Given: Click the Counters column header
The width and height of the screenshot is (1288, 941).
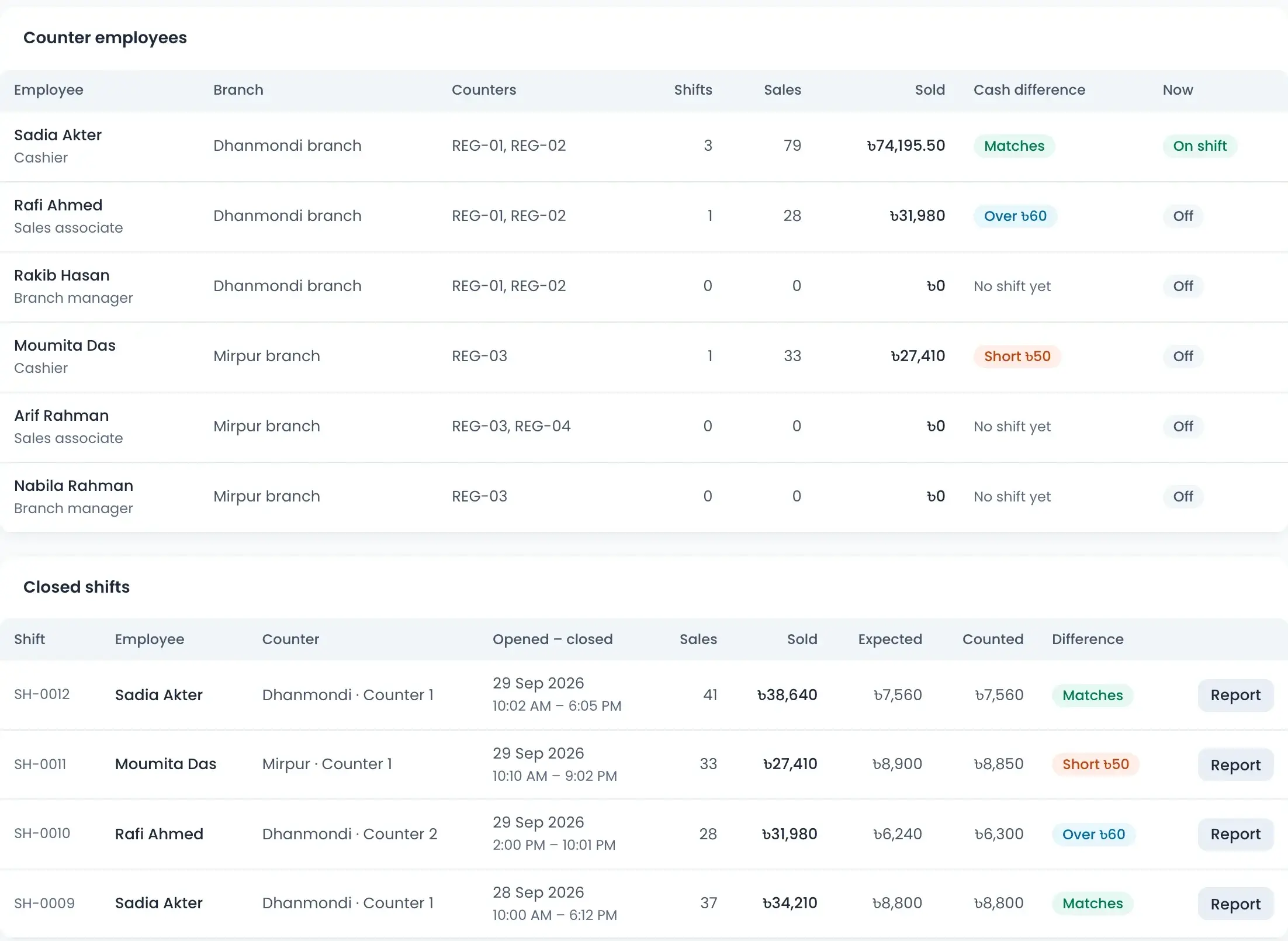Looking at the screenshot, I should pos(484,90).
